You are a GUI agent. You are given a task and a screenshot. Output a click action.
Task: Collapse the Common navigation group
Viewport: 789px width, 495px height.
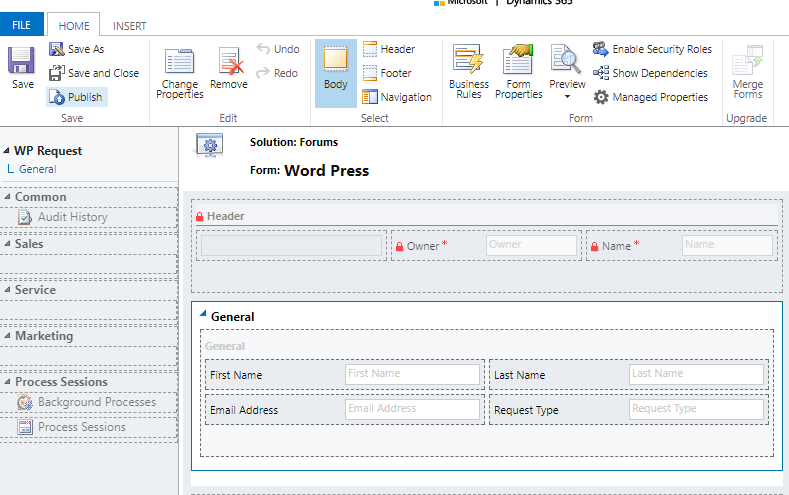(7, 197)
